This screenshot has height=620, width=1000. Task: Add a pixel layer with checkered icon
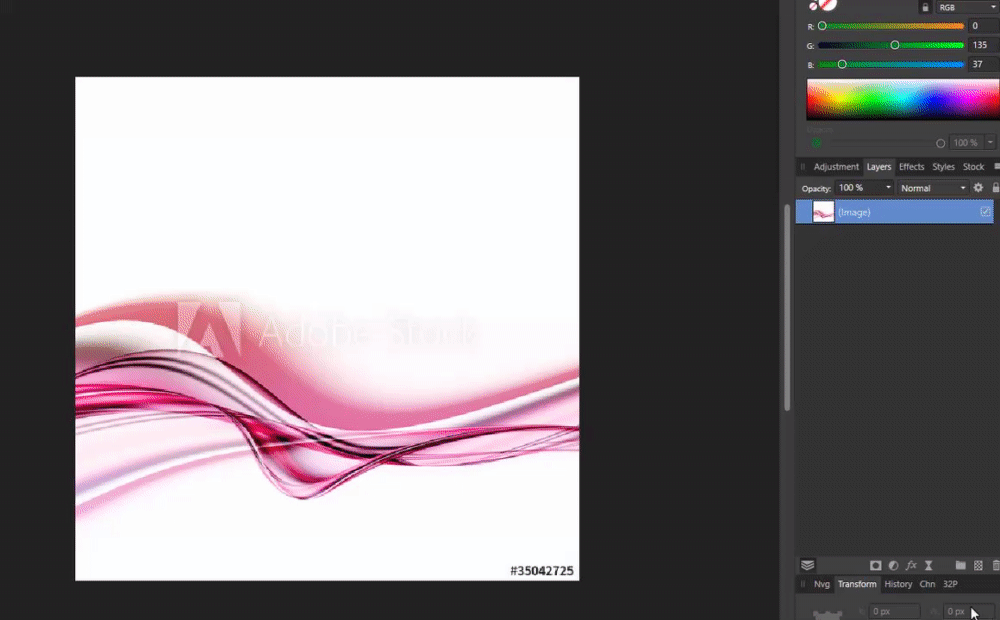pos(978,565)
